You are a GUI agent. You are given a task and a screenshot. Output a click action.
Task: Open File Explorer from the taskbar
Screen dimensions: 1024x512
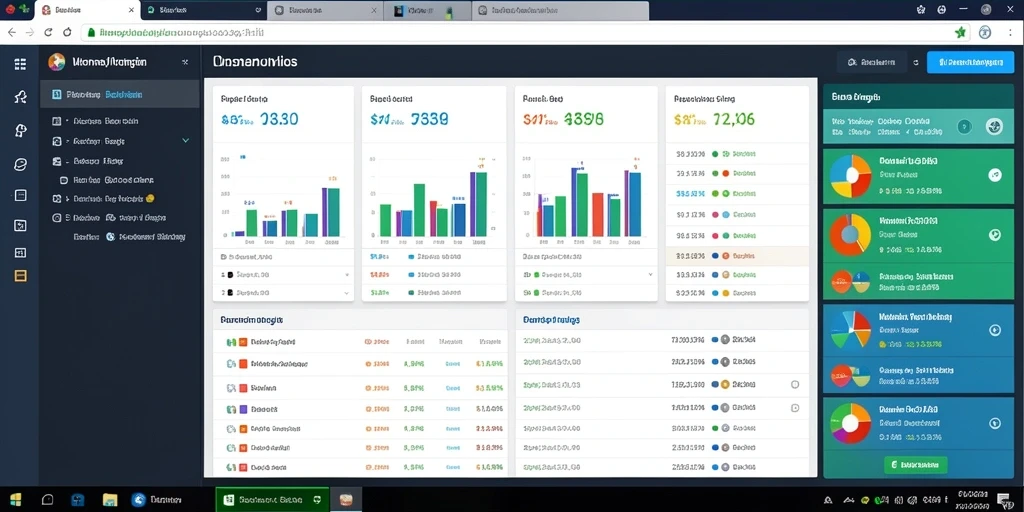(110, 500)
